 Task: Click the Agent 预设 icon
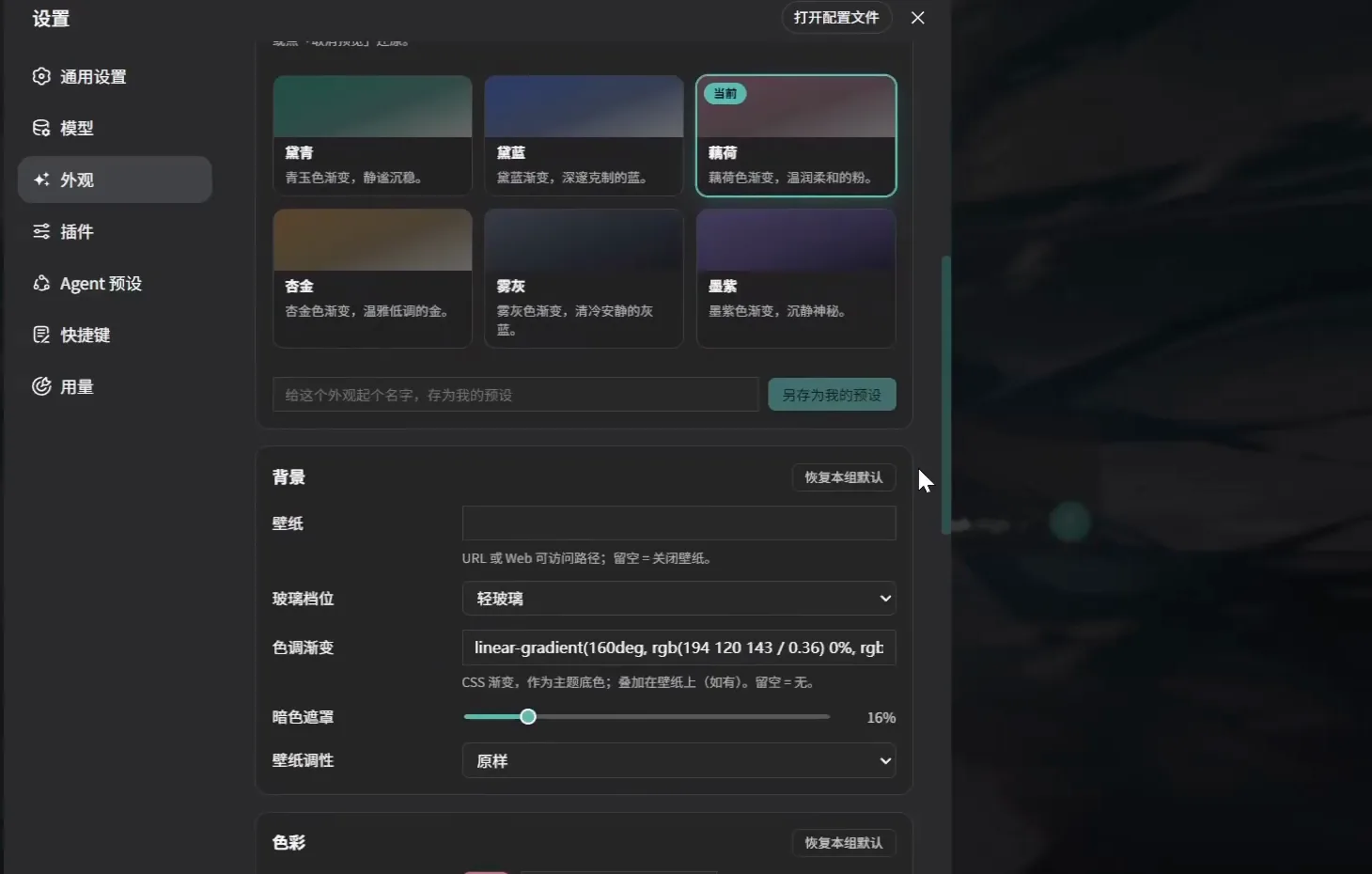[x=41, y=283]
